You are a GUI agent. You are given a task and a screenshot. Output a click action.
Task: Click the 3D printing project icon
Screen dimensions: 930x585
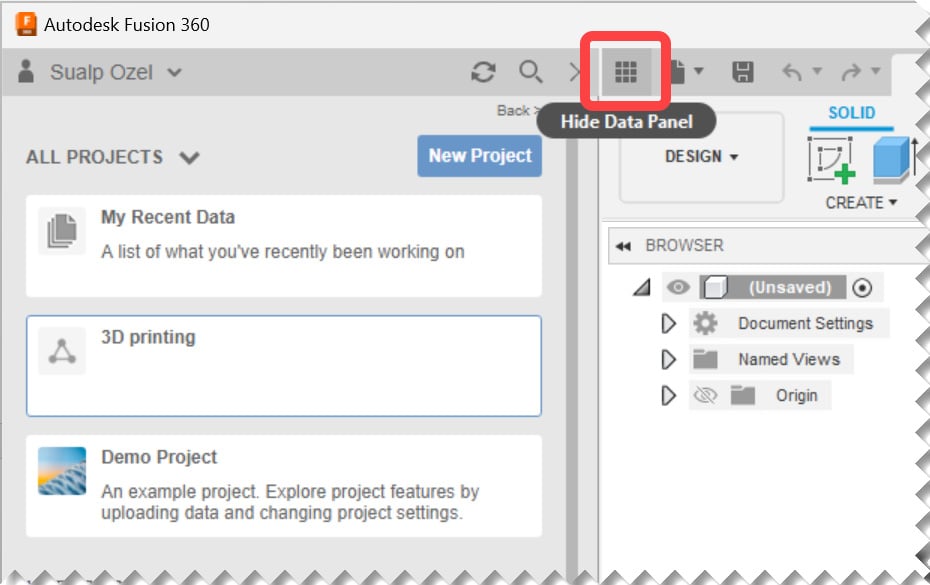point(62,351)
